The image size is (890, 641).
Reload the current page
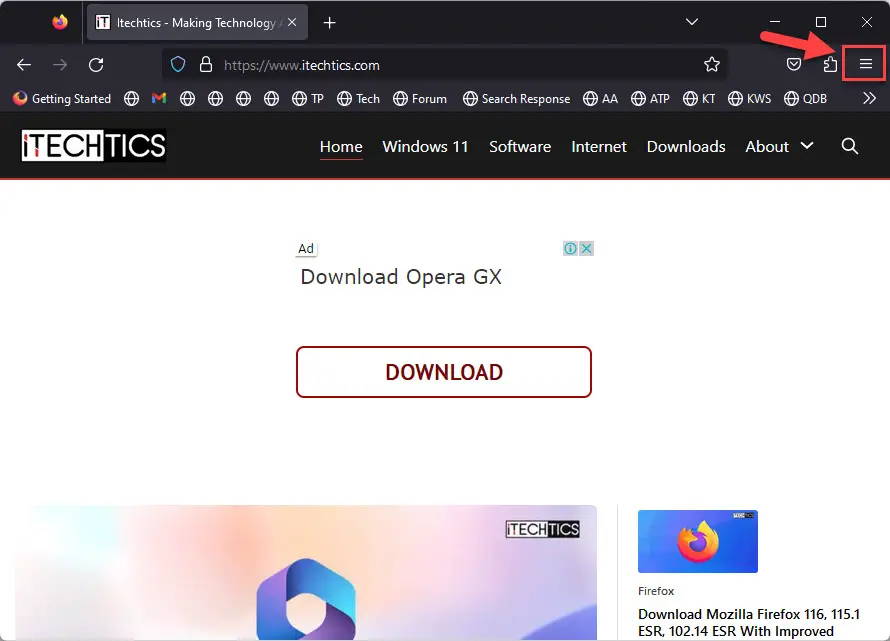[x=96, y=65]
